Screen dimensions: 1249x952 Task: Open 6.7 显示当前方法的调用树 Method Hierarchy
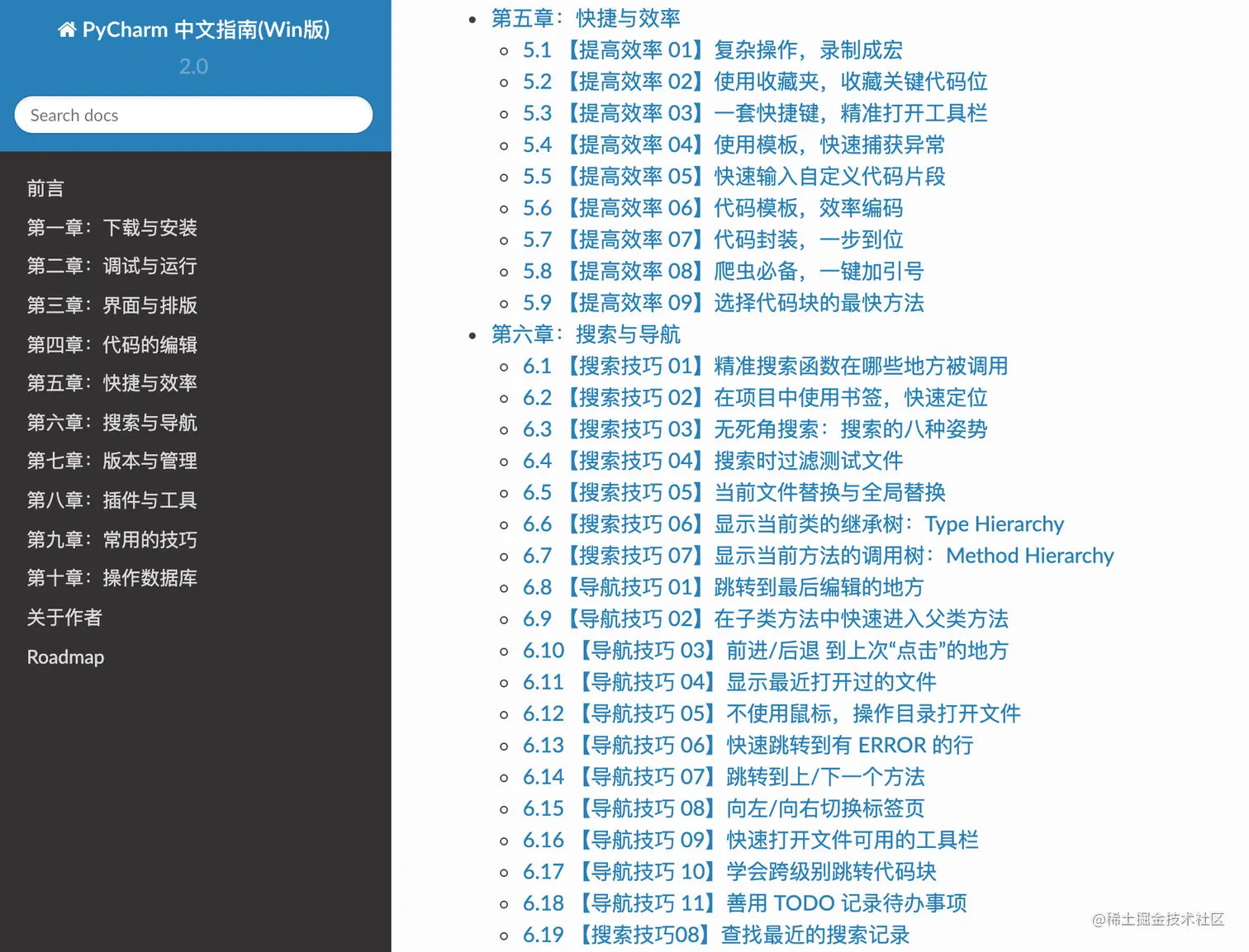819,556
